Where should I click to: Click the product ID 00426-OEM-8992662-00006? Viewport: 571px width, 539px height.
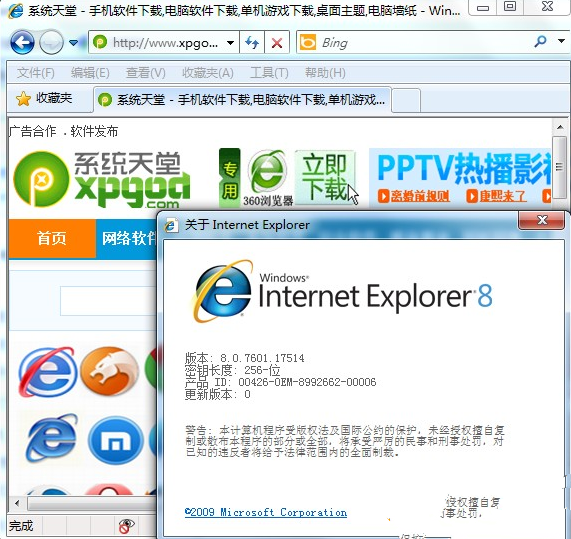pos(307,382)
